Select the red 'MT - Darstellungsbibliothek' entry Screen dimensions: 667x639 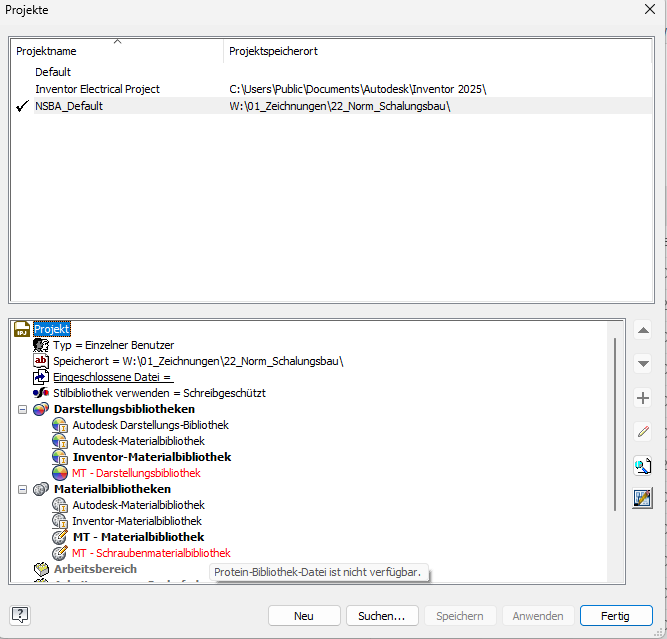[x=136, y=473]
